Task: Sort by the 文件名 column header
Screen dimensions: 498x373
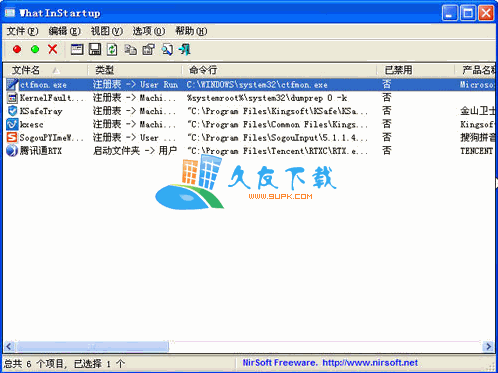Action: coord(46,70)
